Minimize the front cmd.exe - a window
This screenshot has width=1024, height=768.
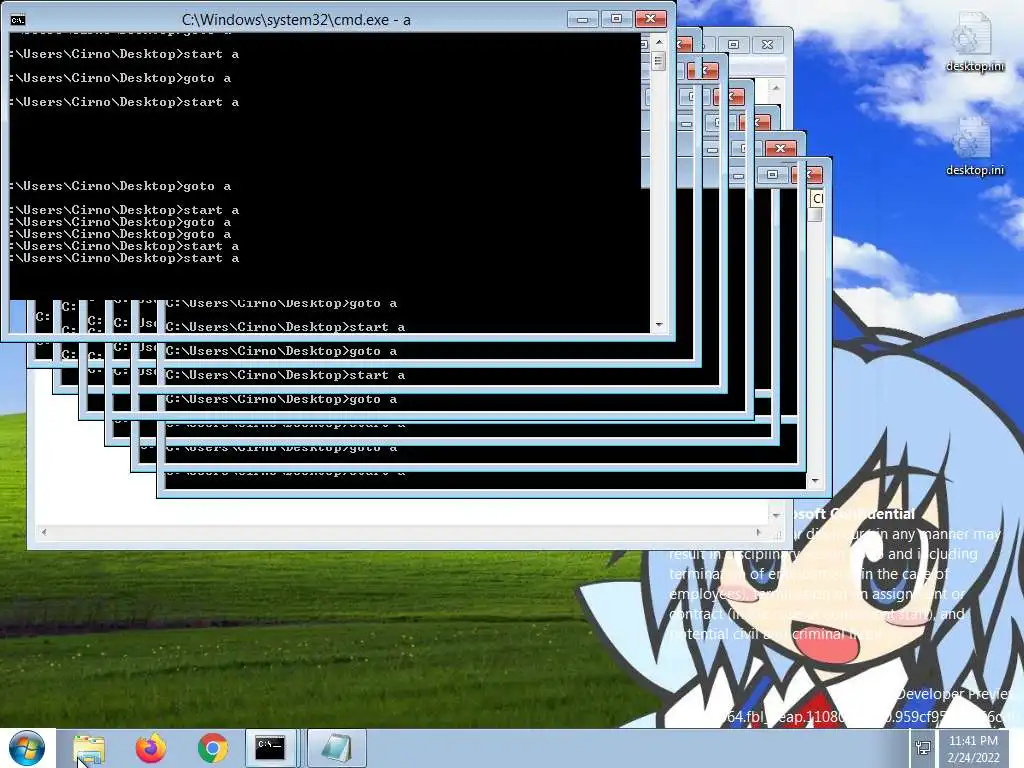pyautogui.click(x=583, y=19)
